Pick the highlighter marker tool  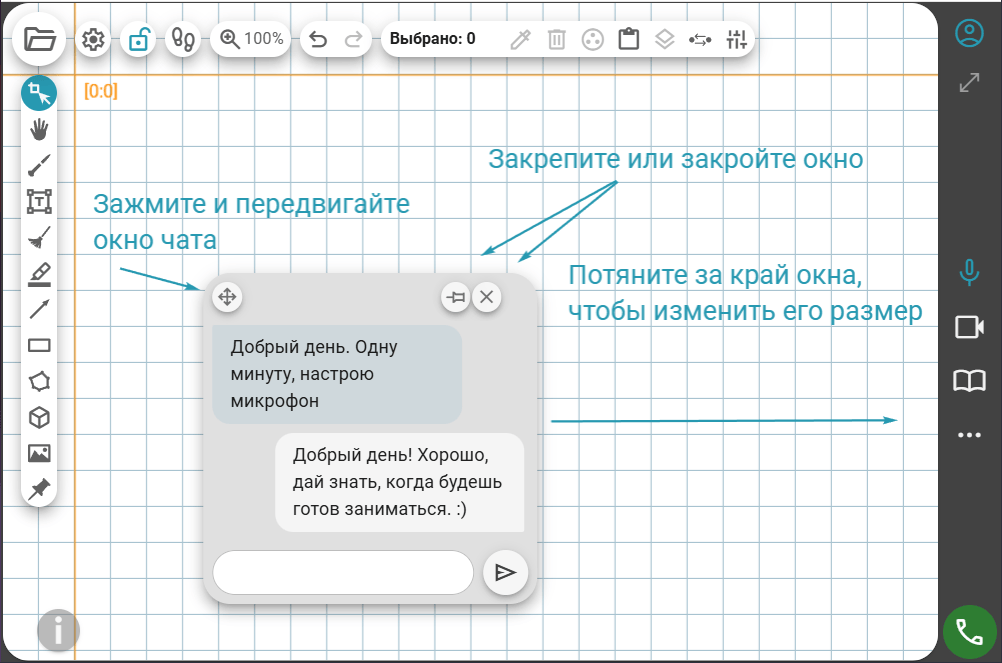point(39,274)
